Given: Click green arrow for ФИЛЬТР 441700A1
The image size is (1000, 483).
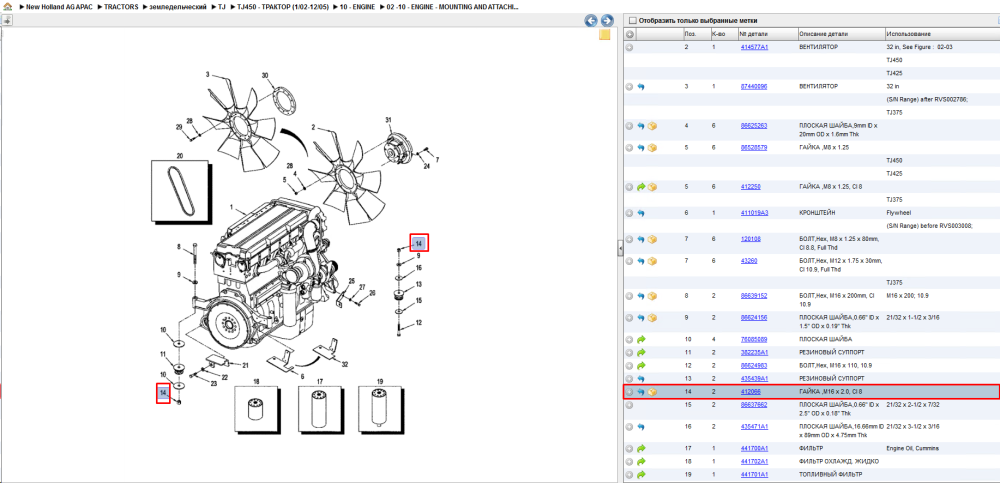Looking at the screenshot, I should point(641,449).
